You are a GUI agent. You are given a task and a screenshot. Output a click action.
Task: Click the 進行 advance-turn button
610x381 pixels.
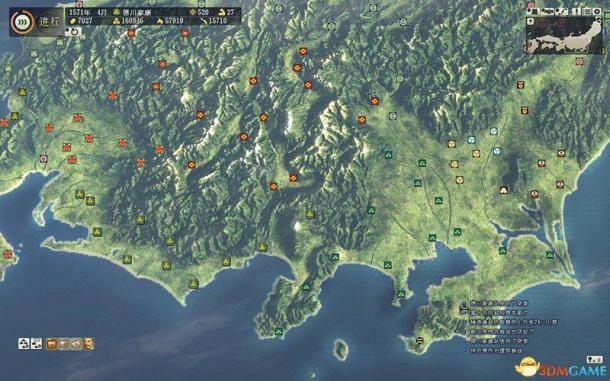pos(49,22)
